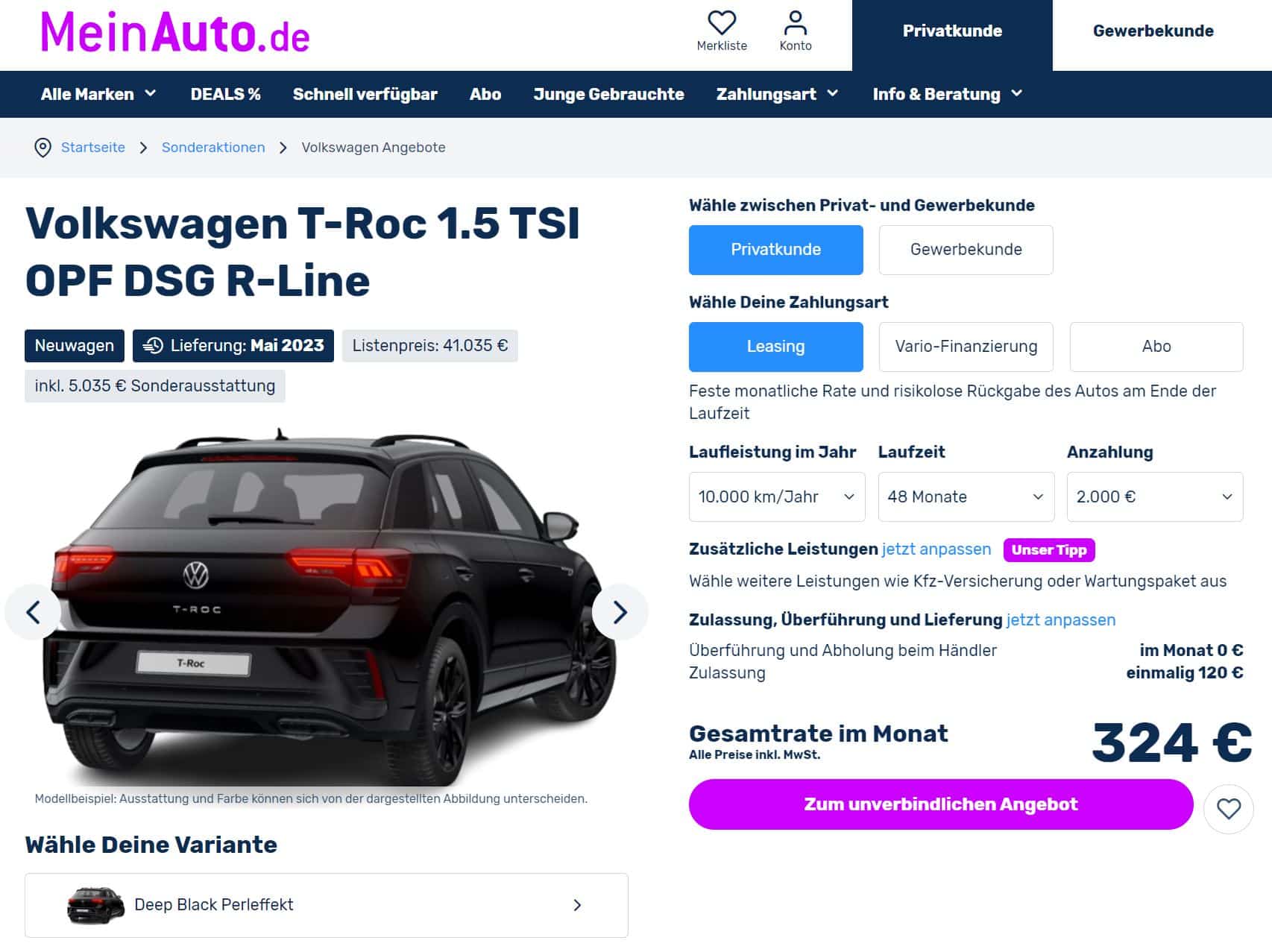The width and height of the screenshot is (1272, 952).
Task: Click the Deep Black variant car thumbnail
Action: click(95, 905)
